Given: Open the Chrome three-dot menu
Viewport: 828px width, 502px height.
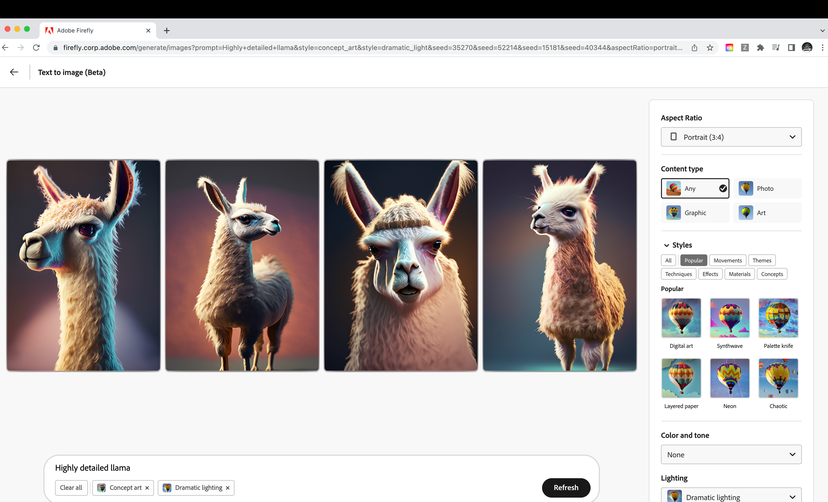Looking at the screenshot, I should (822, 48).
